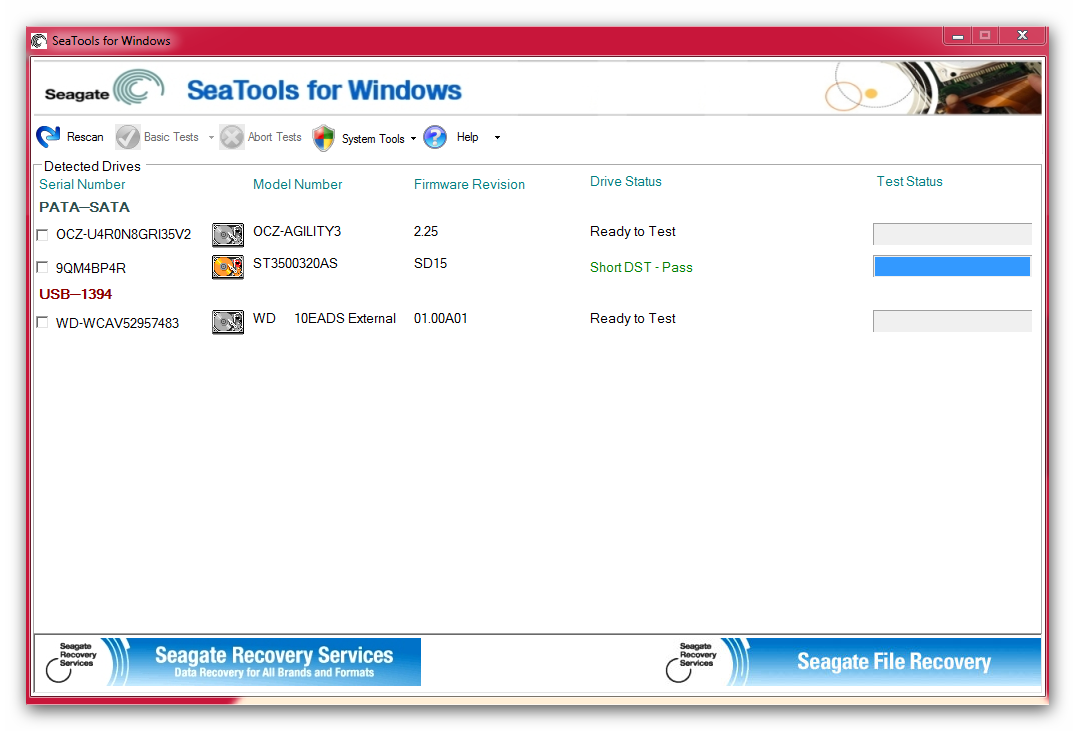Tick the checkbox for drive OCZ-U4R0N8GRI35V2

(43, 235)
